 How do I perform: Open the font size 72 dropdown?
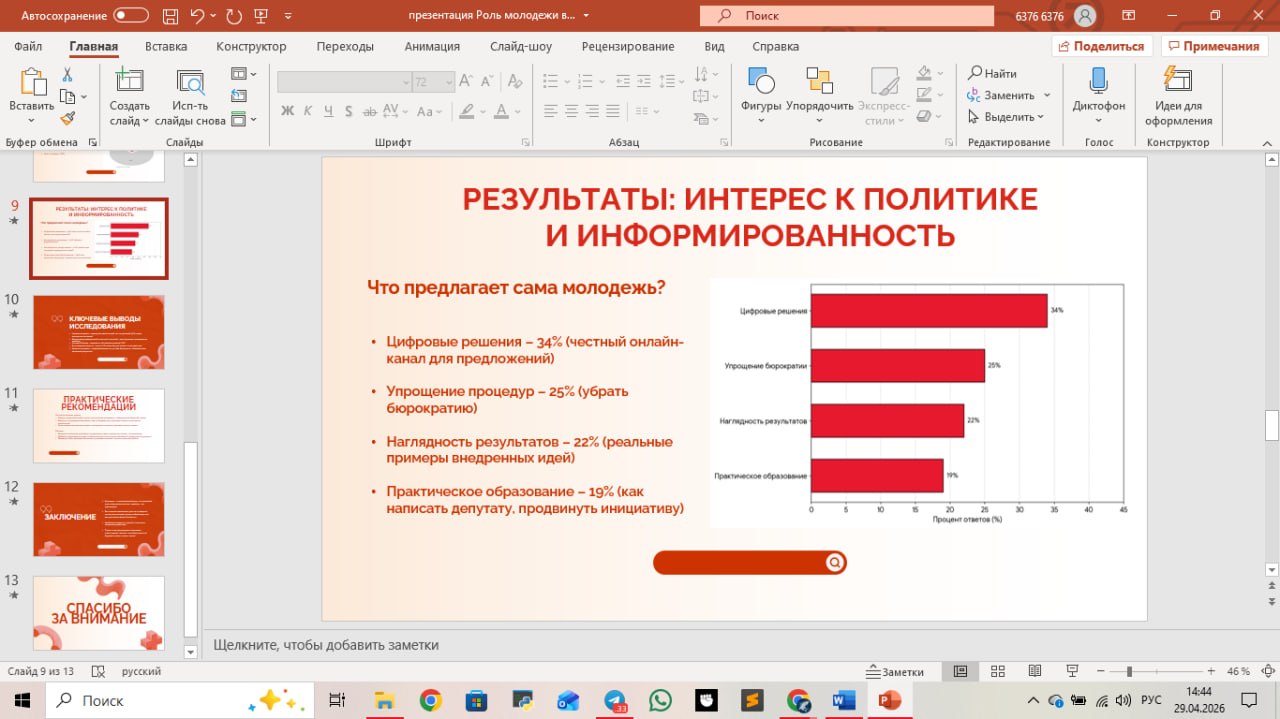point(448,82)
